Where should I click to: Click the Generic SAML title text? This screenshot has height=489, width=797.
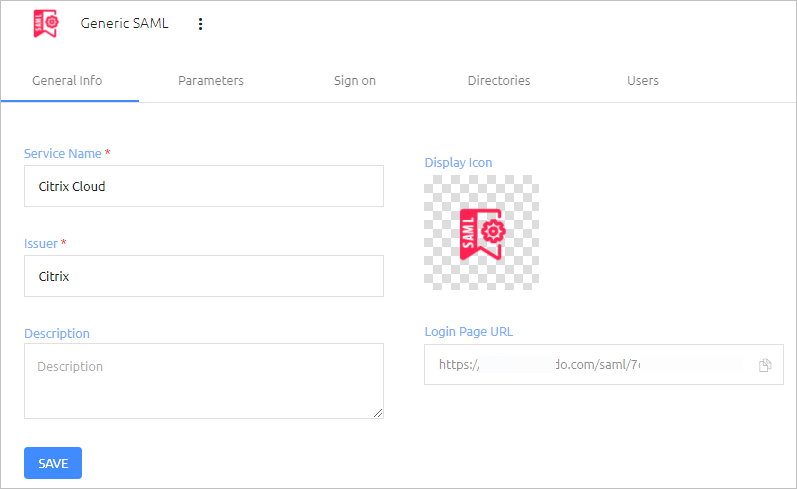coord(125,23)
